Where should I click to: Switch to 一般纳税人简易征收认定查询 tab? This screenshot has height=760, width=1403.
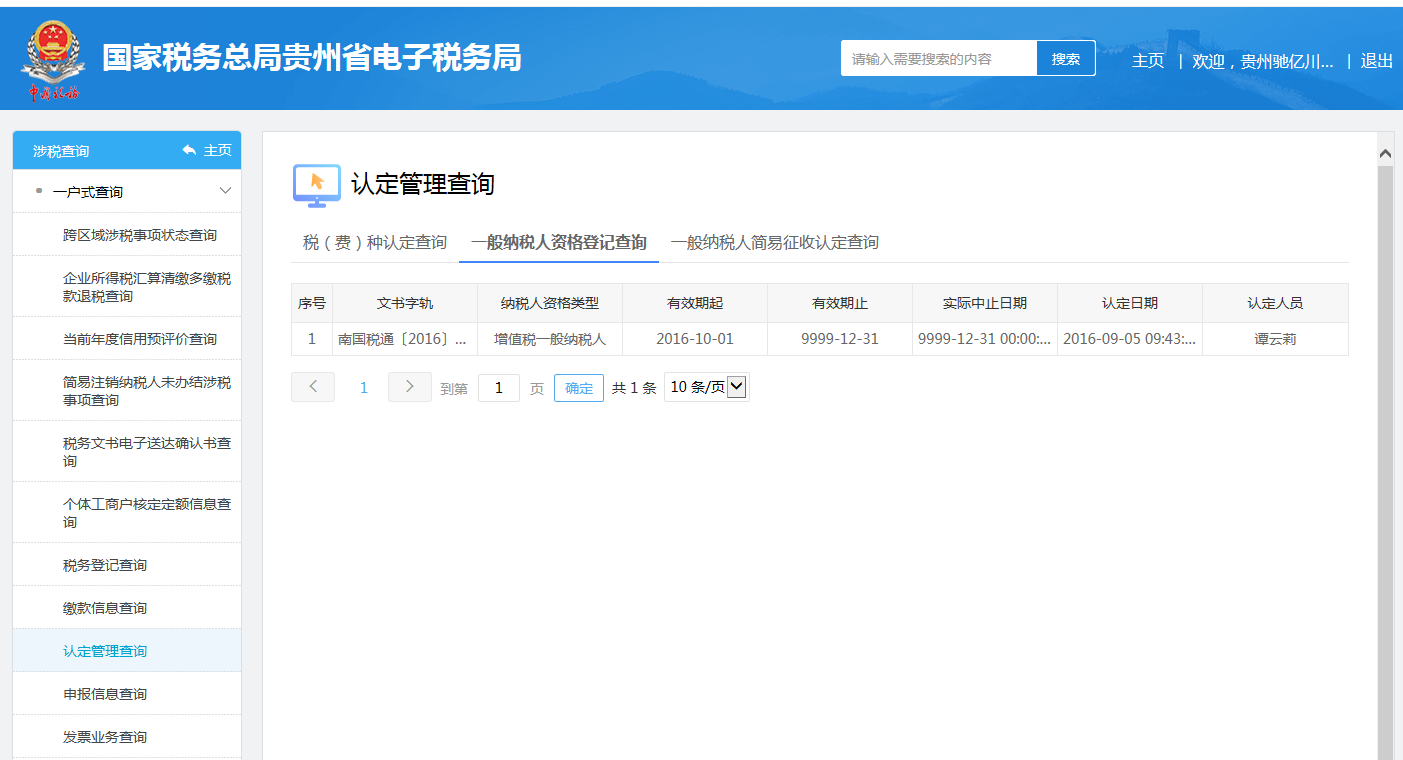click(775, 242)
